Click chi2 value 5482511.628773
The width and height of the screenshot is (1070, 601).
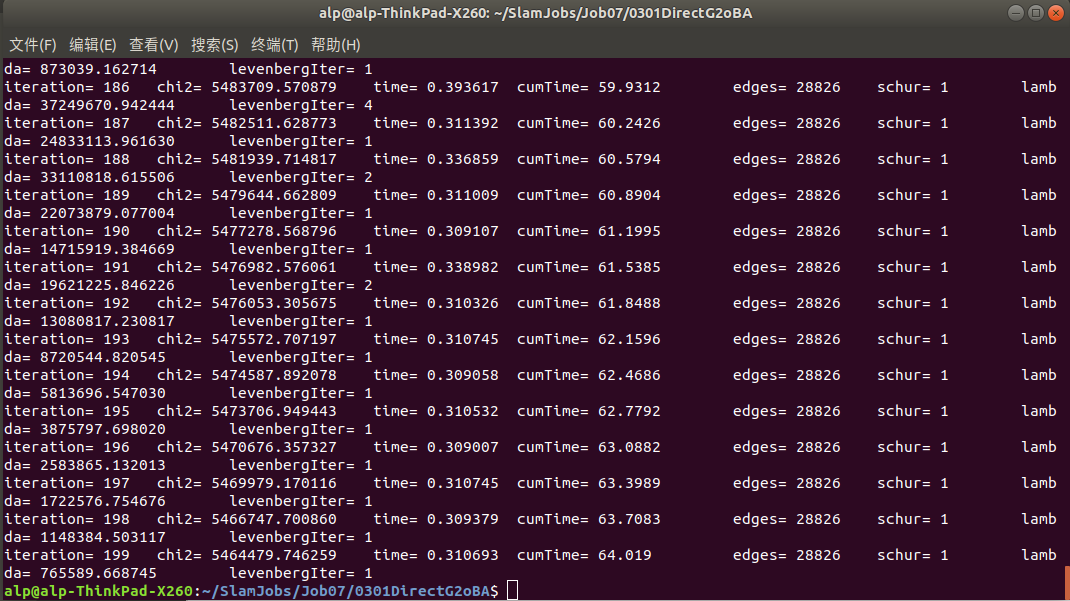(x=274, y=123)
